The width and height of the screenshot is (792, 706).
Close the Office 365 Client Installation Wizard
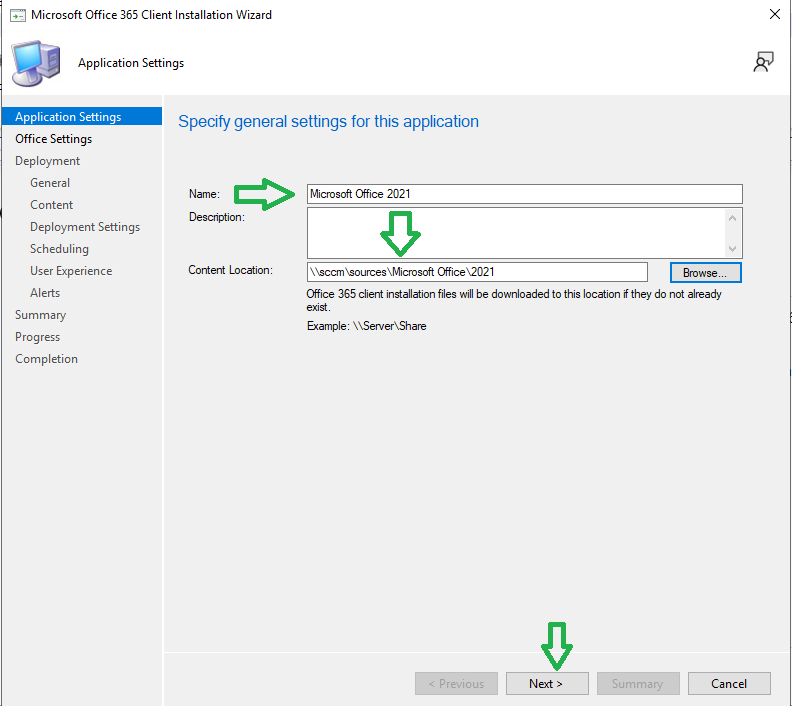774,14
